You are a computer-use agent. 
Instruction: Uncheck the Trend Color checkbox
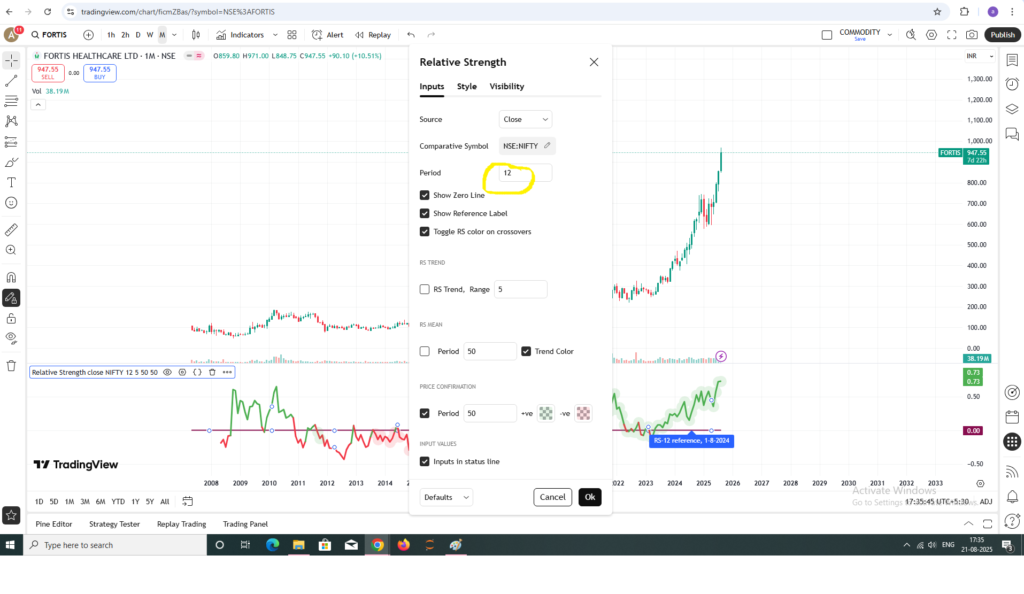coord(526,351)
